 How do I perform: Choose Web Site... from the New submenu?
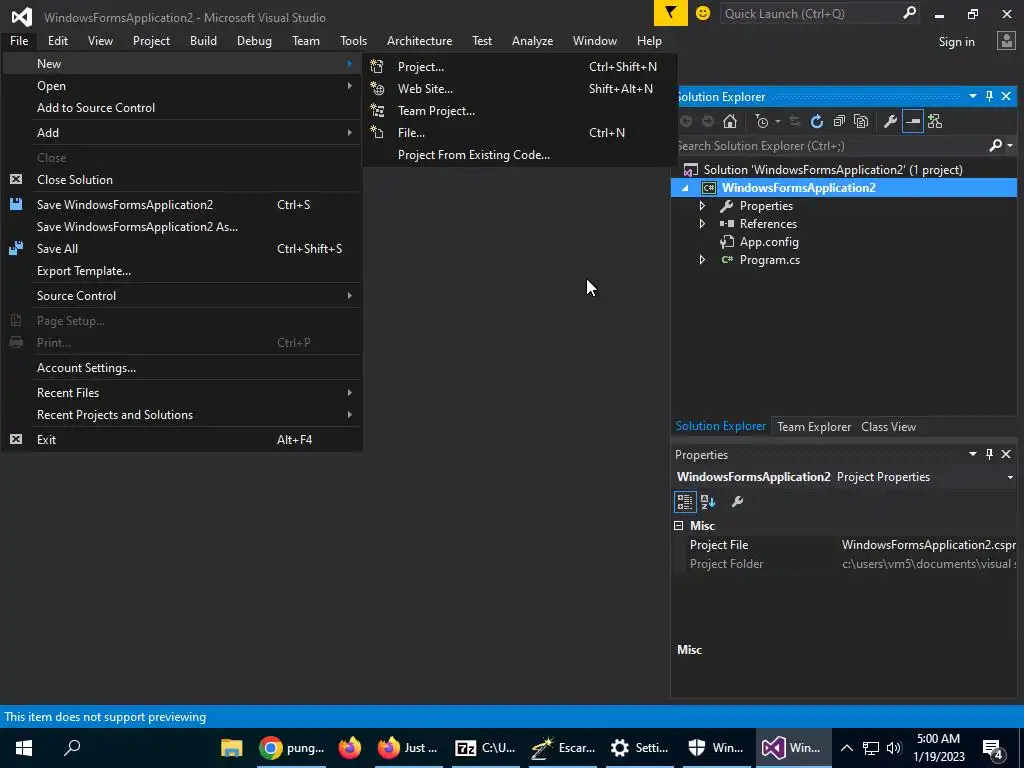(x=520, y=89)
